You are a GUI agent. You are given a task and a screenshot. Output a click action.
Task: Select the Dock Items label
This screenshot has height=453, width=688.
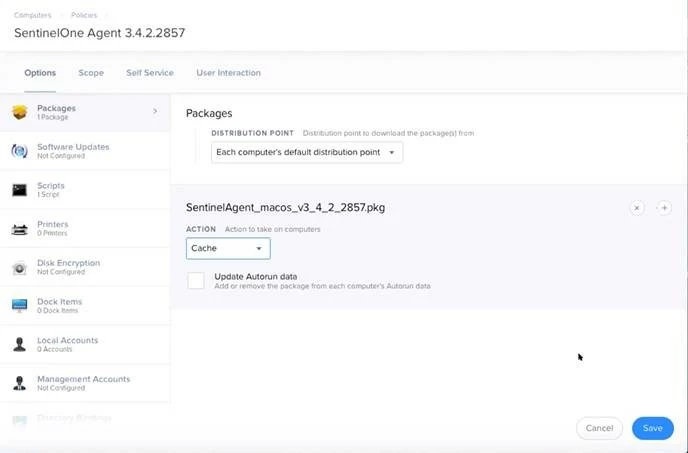60,302
